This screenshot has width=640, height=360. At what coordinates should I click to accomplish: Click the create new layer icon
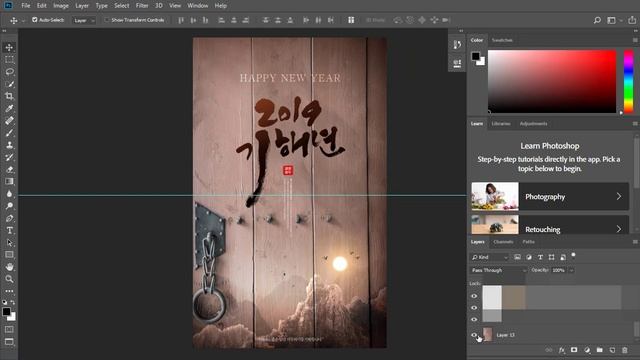(612, 350)
